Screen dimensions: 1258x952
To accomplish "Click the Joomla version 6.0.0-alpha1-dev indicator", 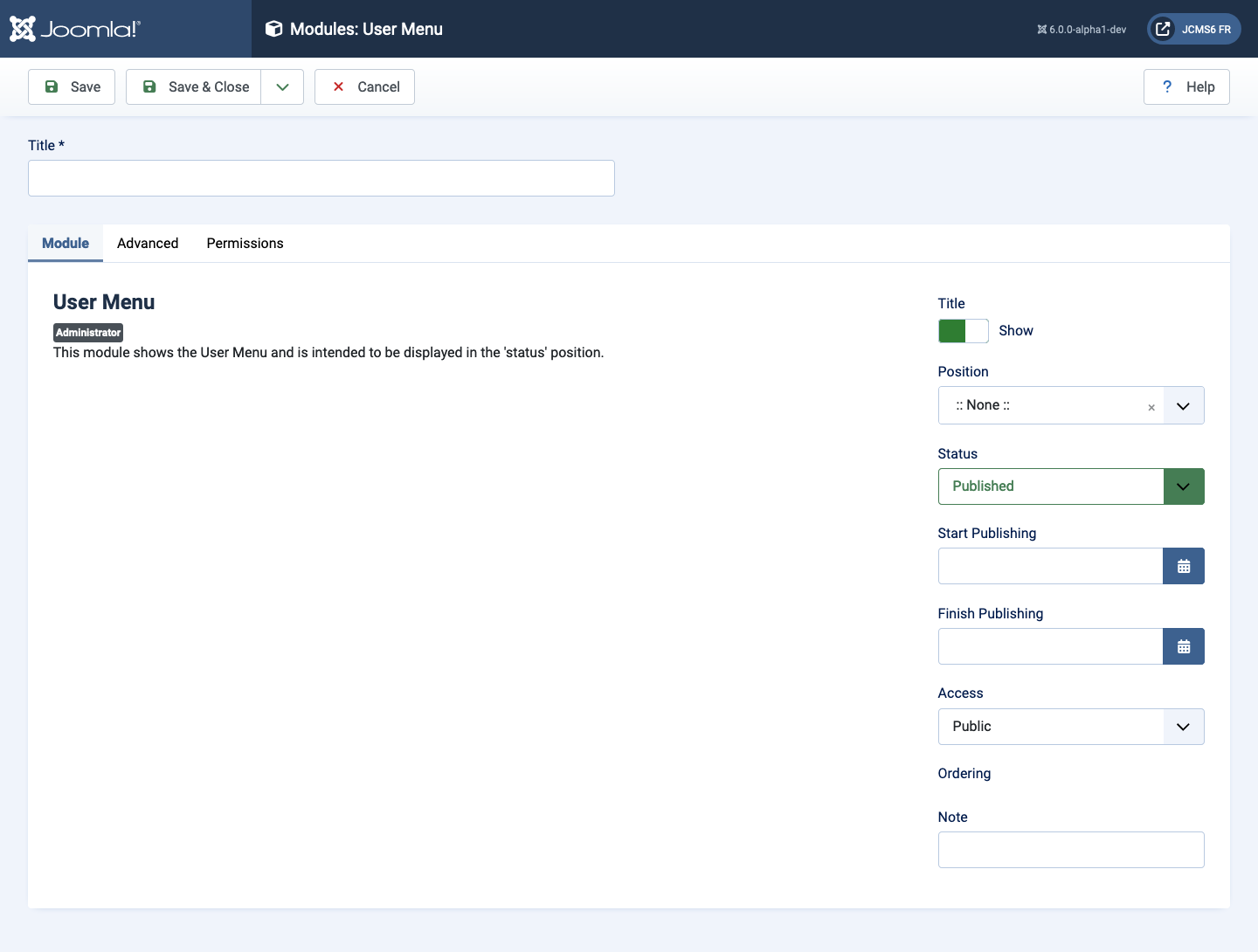I will coord(1082,29).
